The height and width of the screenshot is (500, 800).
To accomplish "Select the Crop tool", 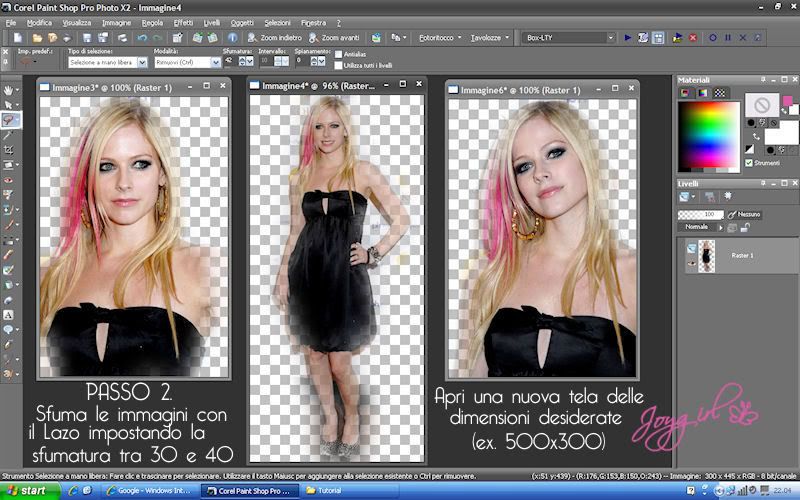I will [8, 150].
